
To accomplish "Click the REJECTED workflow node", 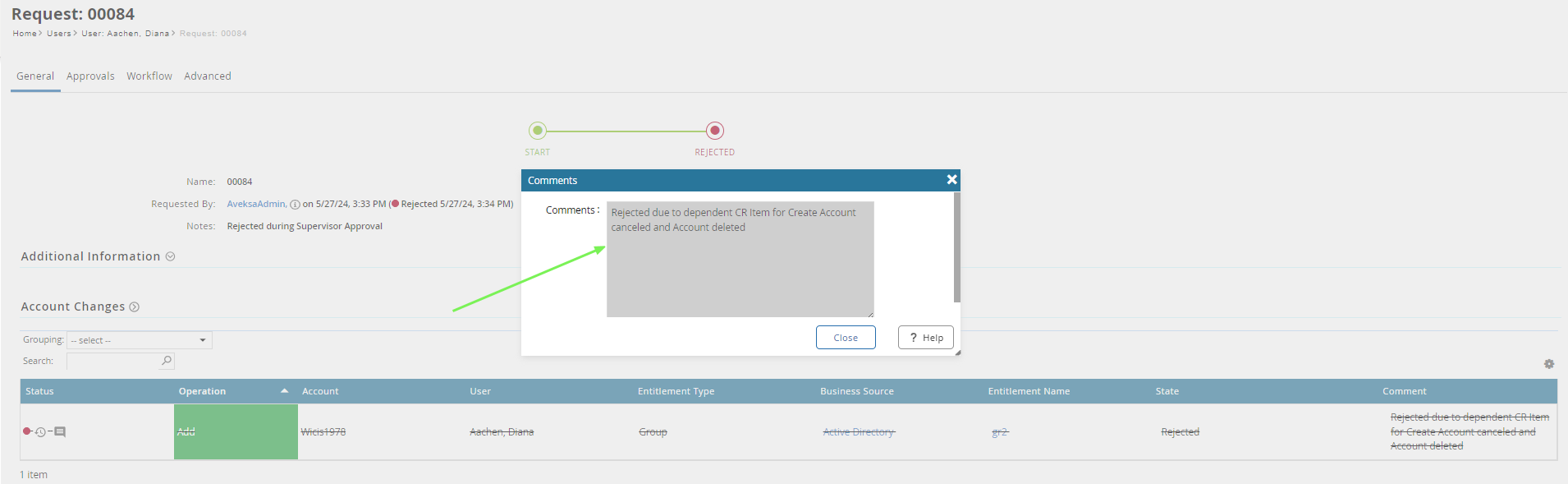I will coord(715,131).
